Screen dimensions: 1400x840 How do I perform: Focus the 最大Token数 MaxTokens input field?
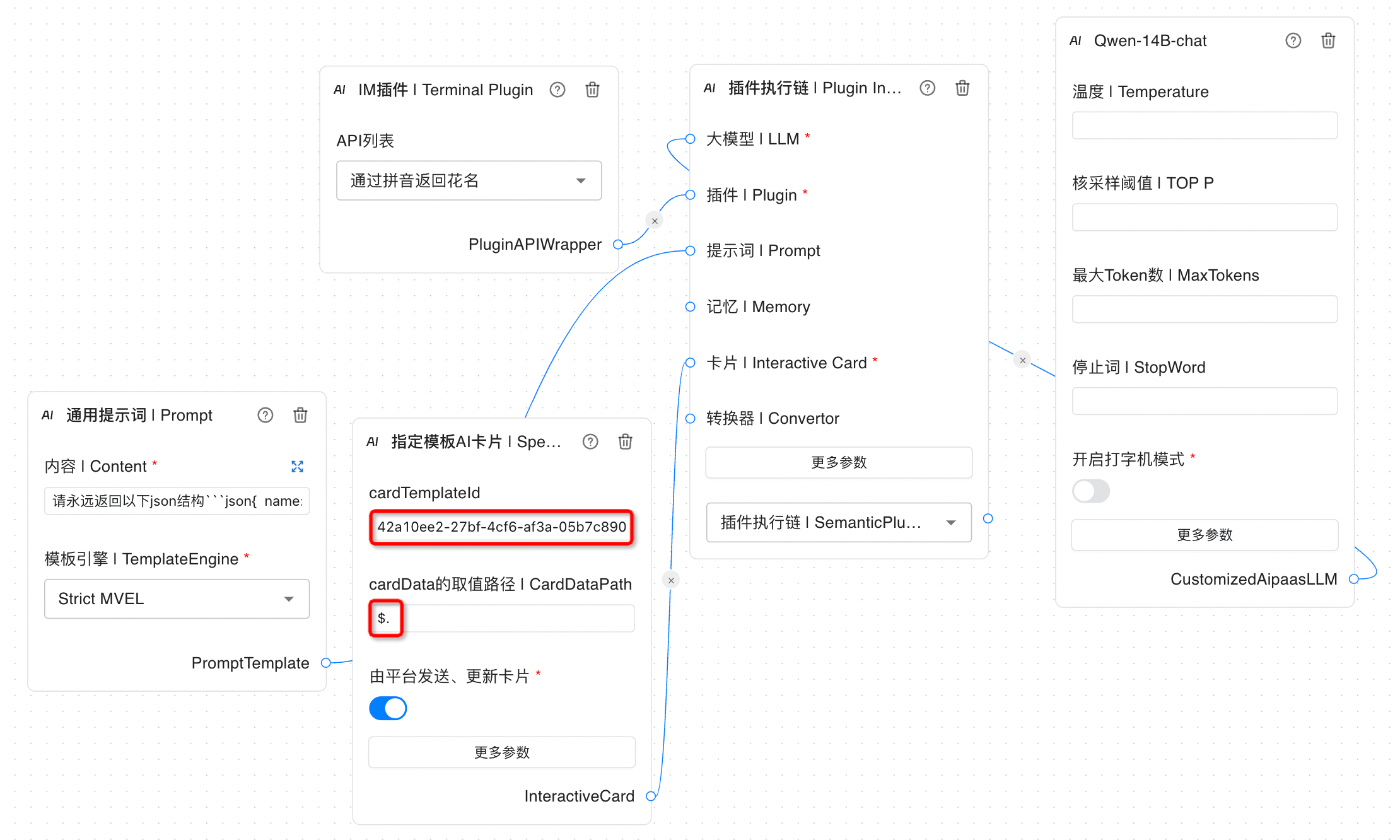1205,309
